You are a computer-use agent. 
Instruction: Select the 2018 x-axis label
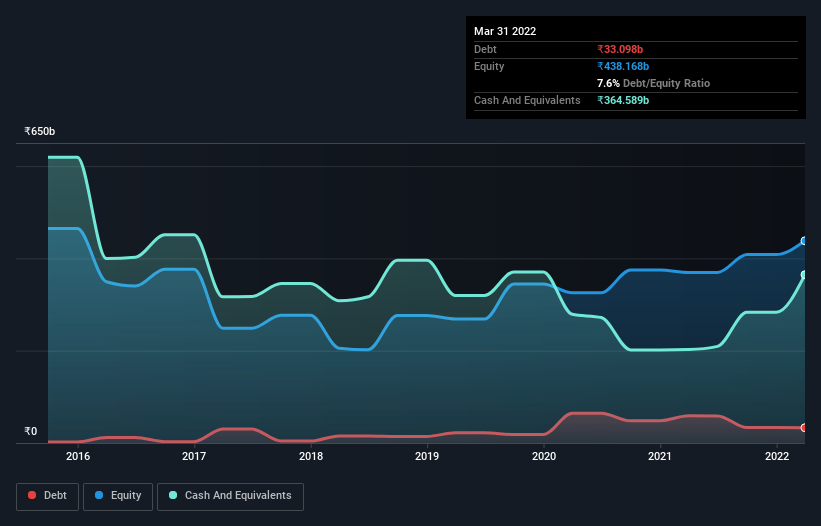[311, 456]
